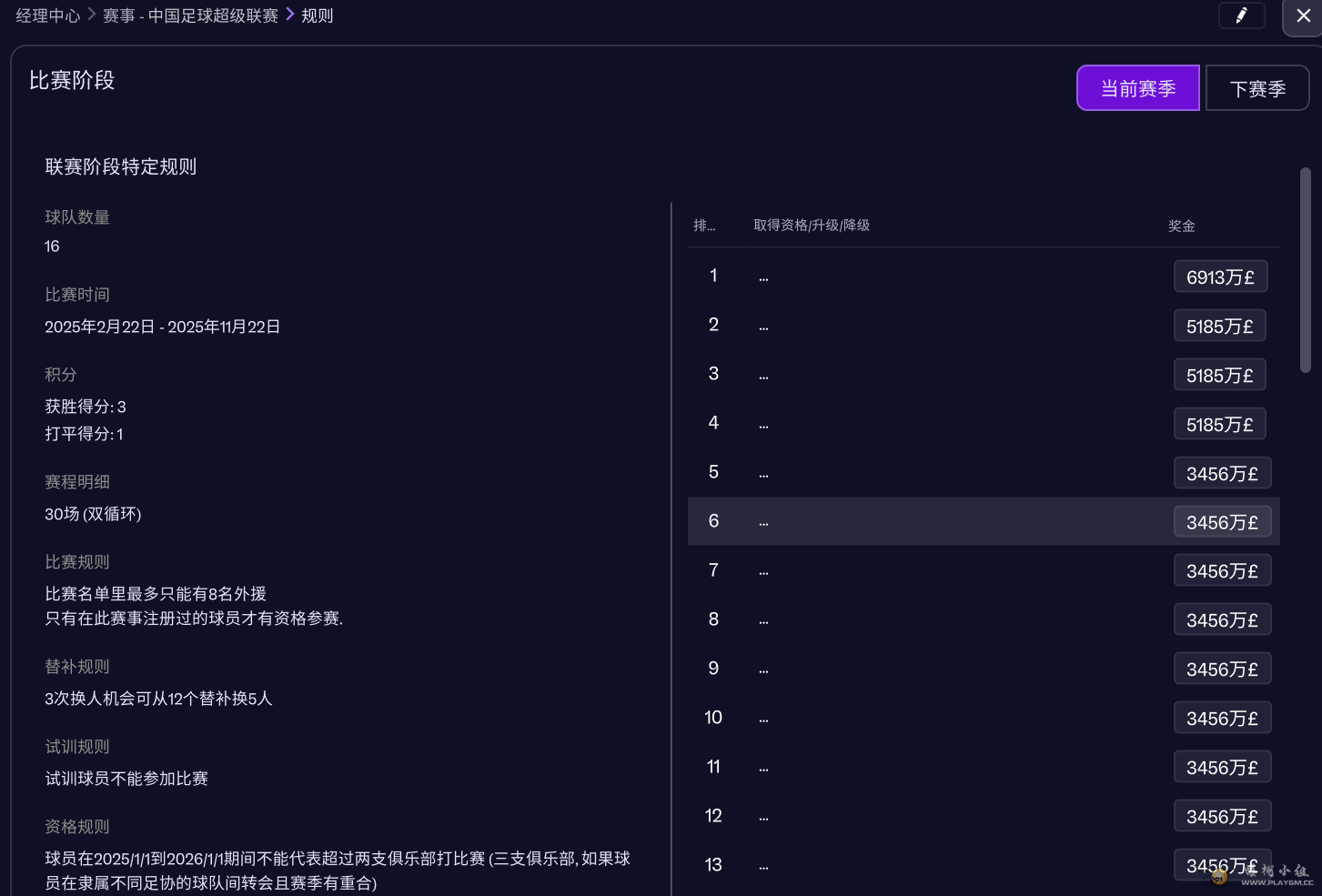Click the 奖金 column header
The height and width of the screenshot is (896, 1322).
pyautogui.click(x=1181, y=226)
